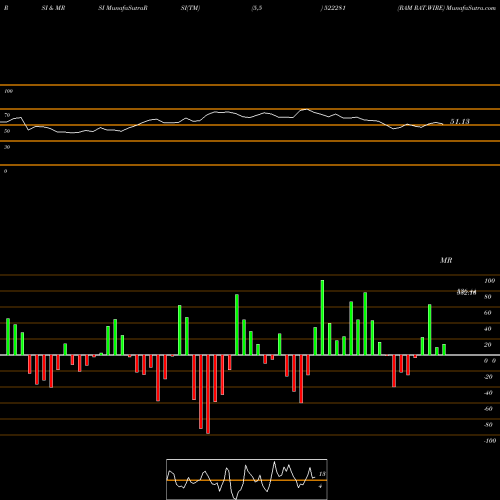The image size is (500, 500).
Task: Click the MR panel title label
Action: (x=446, y=260)
